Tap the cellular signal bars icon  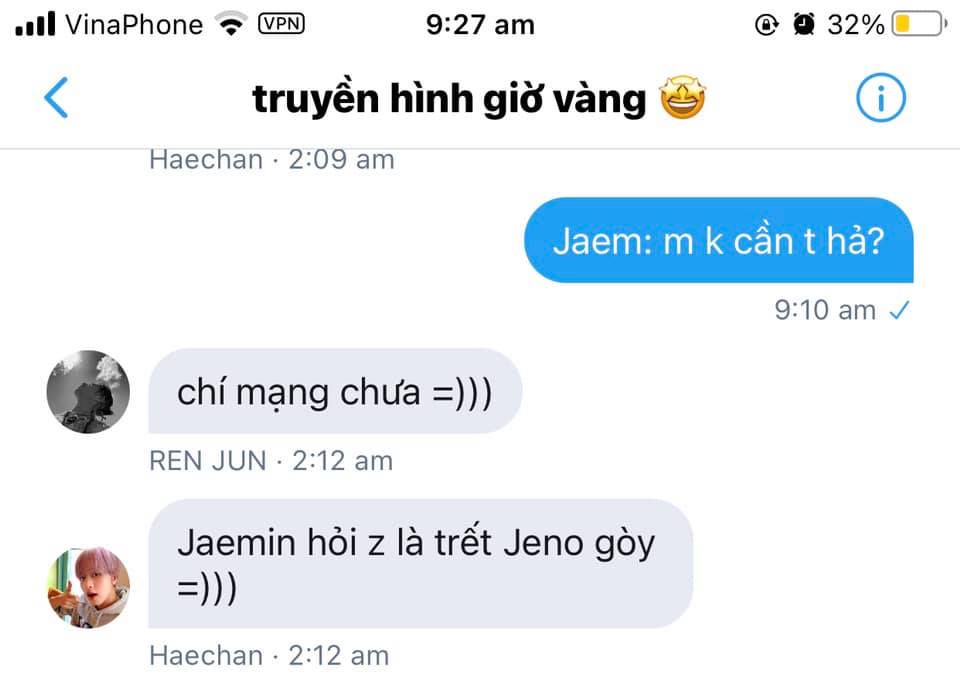pos(36,24)
